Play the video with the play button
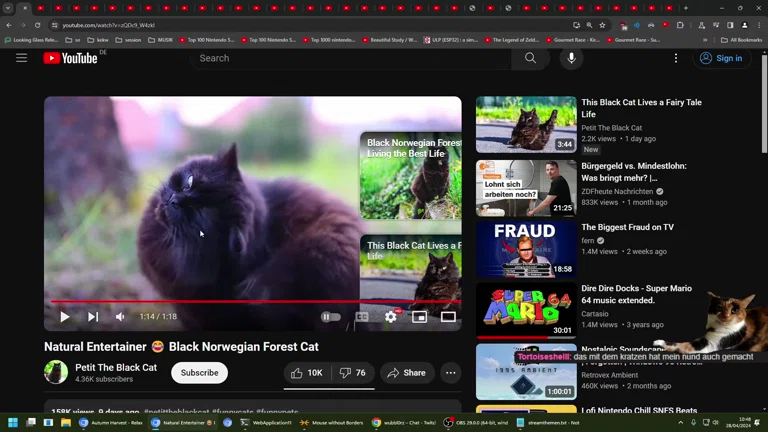 65,317
